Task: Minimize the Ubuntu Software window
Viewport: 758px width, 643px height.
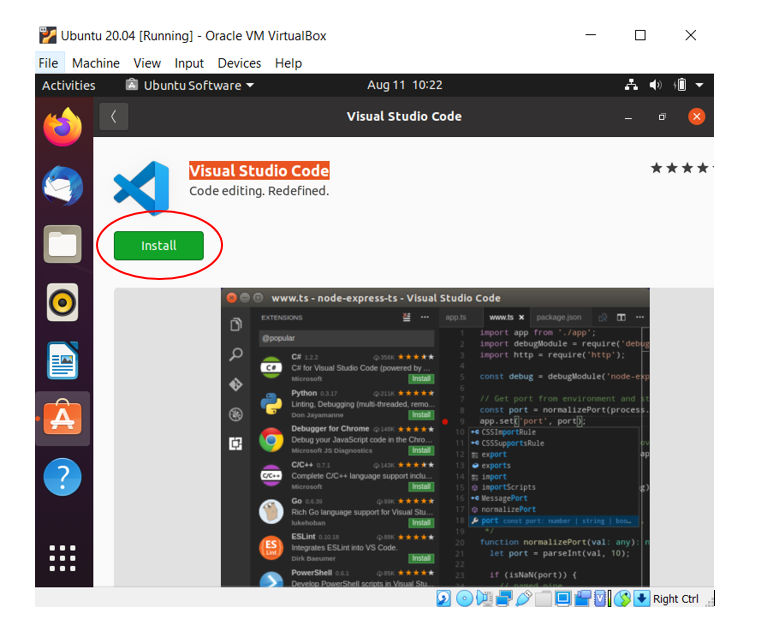Action: 628,117
